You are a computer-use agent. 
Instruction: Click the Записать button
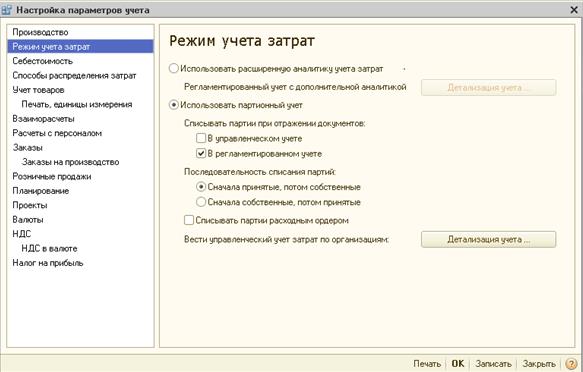(x=493, y=364)
